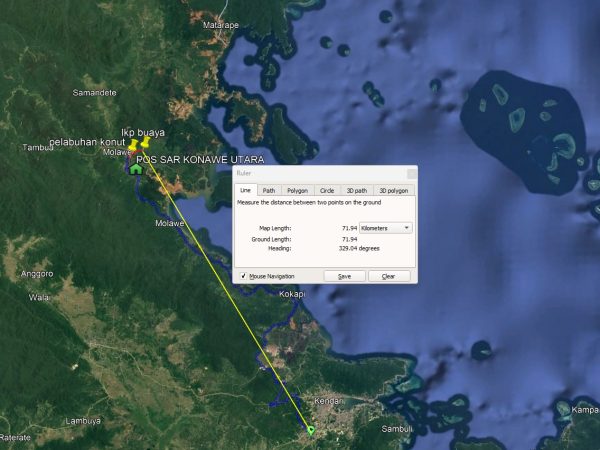Click the POS SAR KONAWE UTARA label
The width and height of the screenshot is (600, 450).
[x=200, y=159]
